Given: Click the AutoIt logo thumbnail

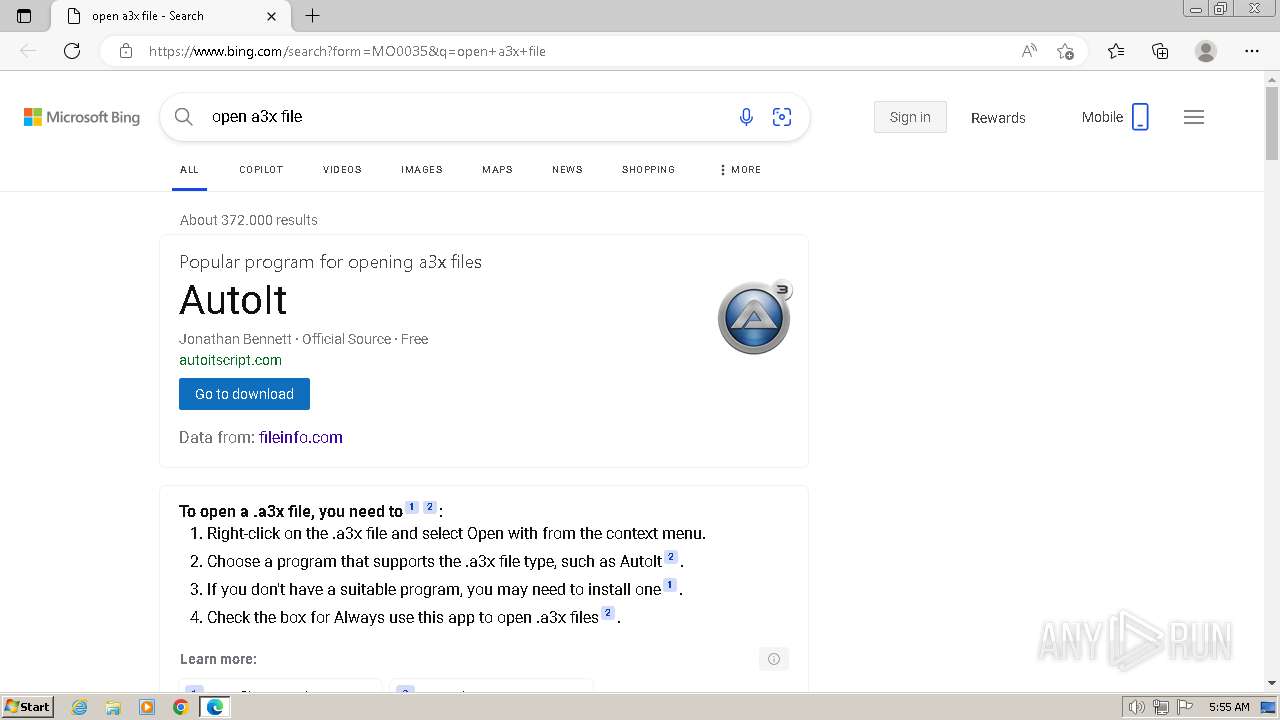Looking at the screenshot, I should 754,317.
